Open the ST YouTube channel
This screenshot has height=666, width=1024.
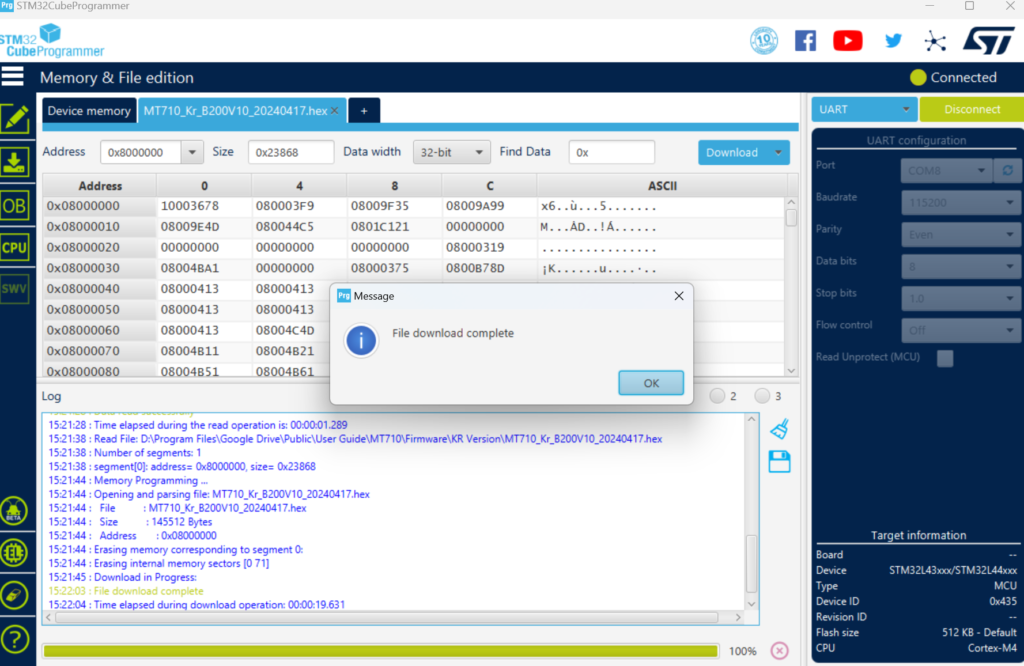(848, 40)
